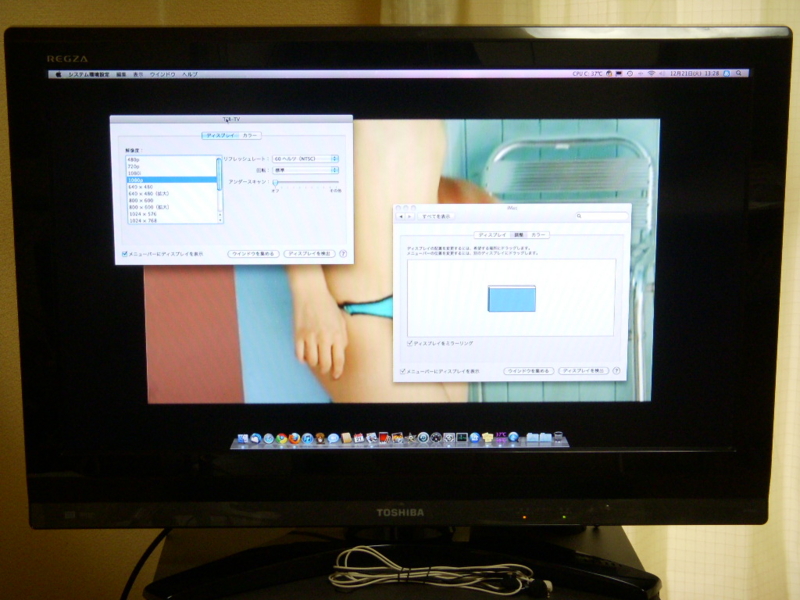Click the Spotlight search icon in menu bar
The image size is (800, 600).
pos(739,73)
